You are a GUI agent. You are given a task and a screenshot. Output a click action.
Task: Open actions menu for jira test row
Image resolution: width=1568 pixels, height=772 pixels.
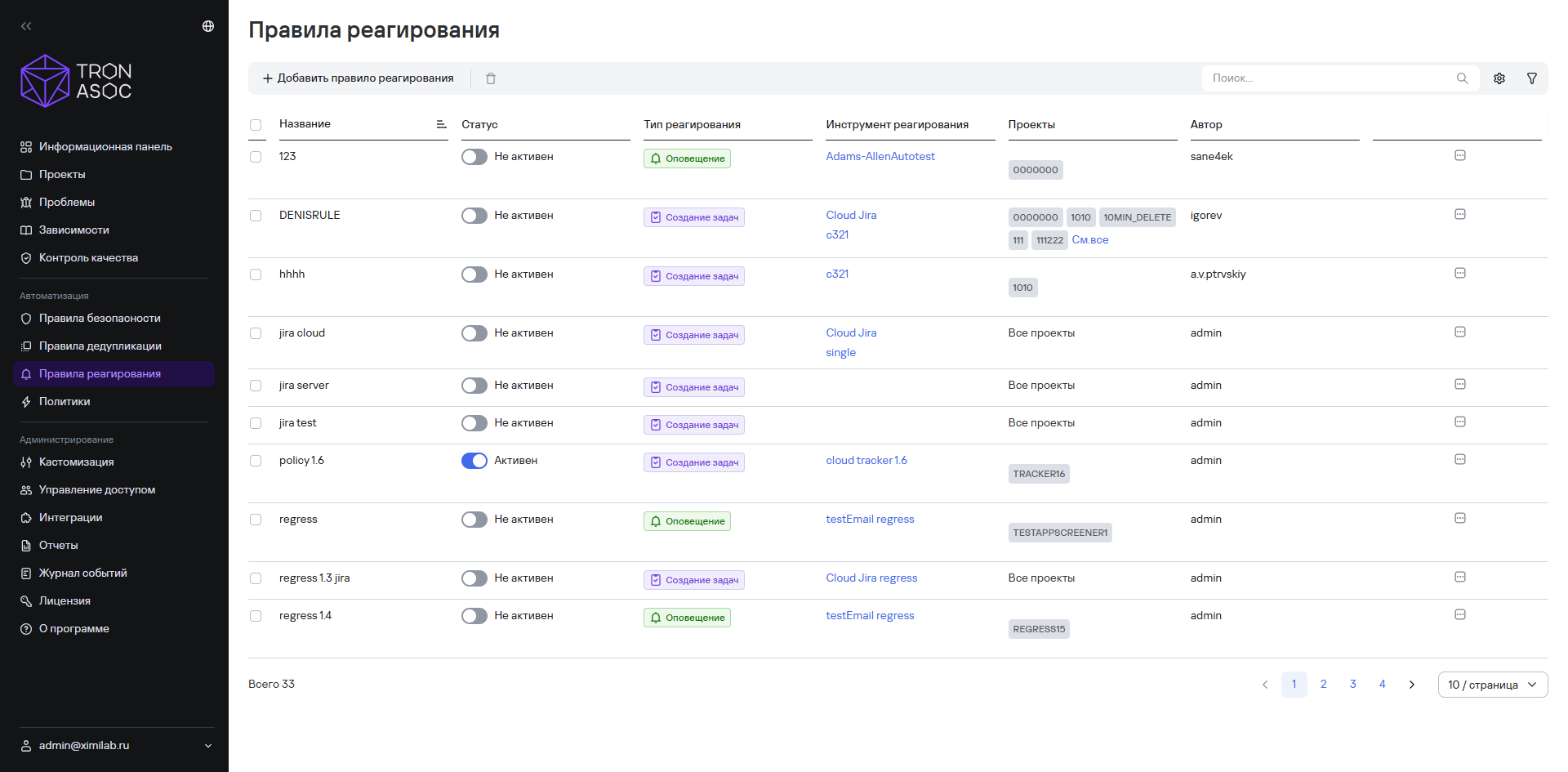click(x=1460, y=422)
